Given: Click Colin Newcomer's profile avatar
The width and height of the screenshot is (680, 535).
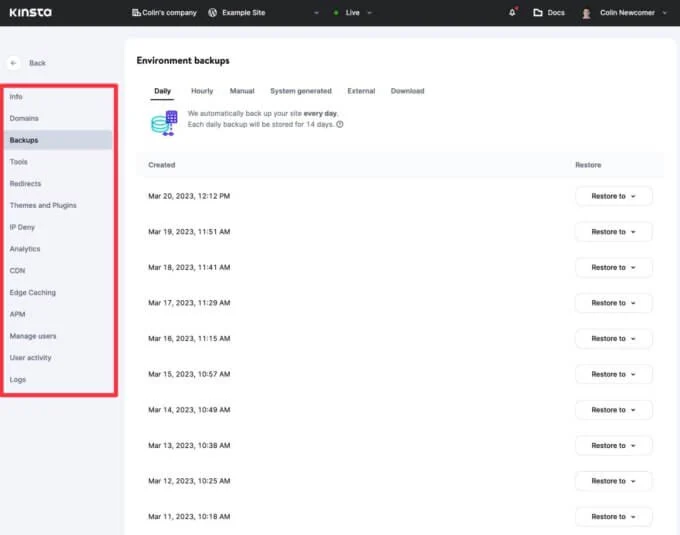Looking at the screenshot, I should click(586, 13).
